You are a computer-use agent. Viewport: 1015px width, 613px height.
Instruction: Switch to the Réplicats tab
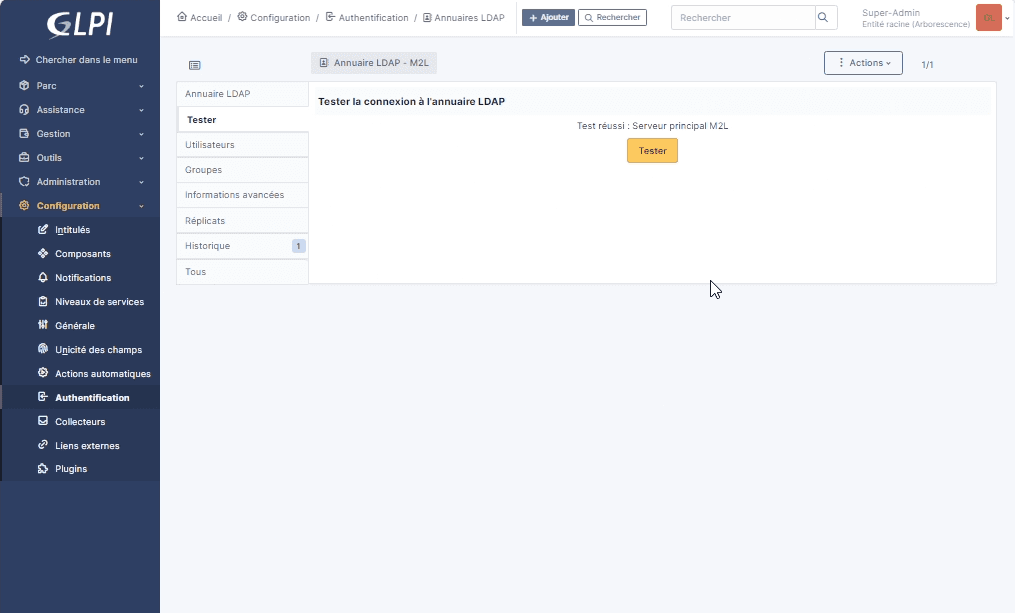point(242,220)
